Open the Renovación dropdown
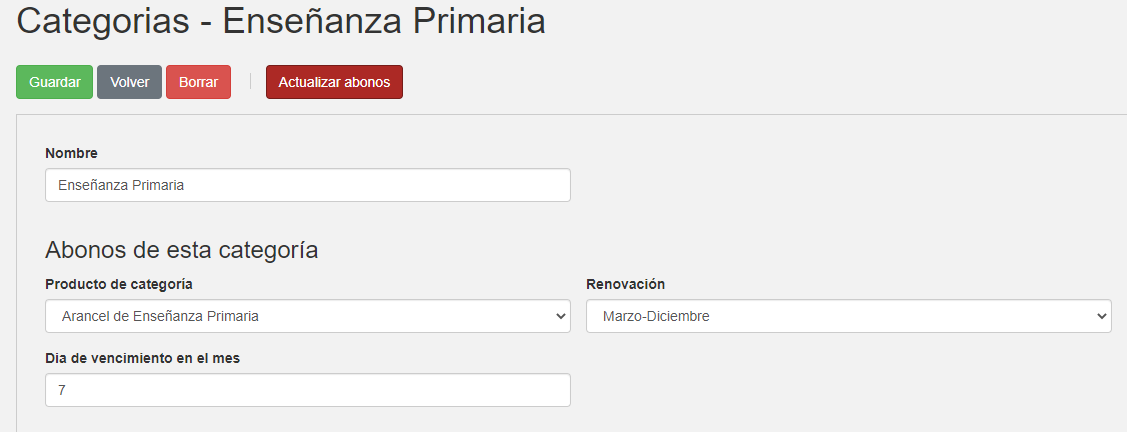The width and height of the screenshot is (1127, 432). coord(848,316)
